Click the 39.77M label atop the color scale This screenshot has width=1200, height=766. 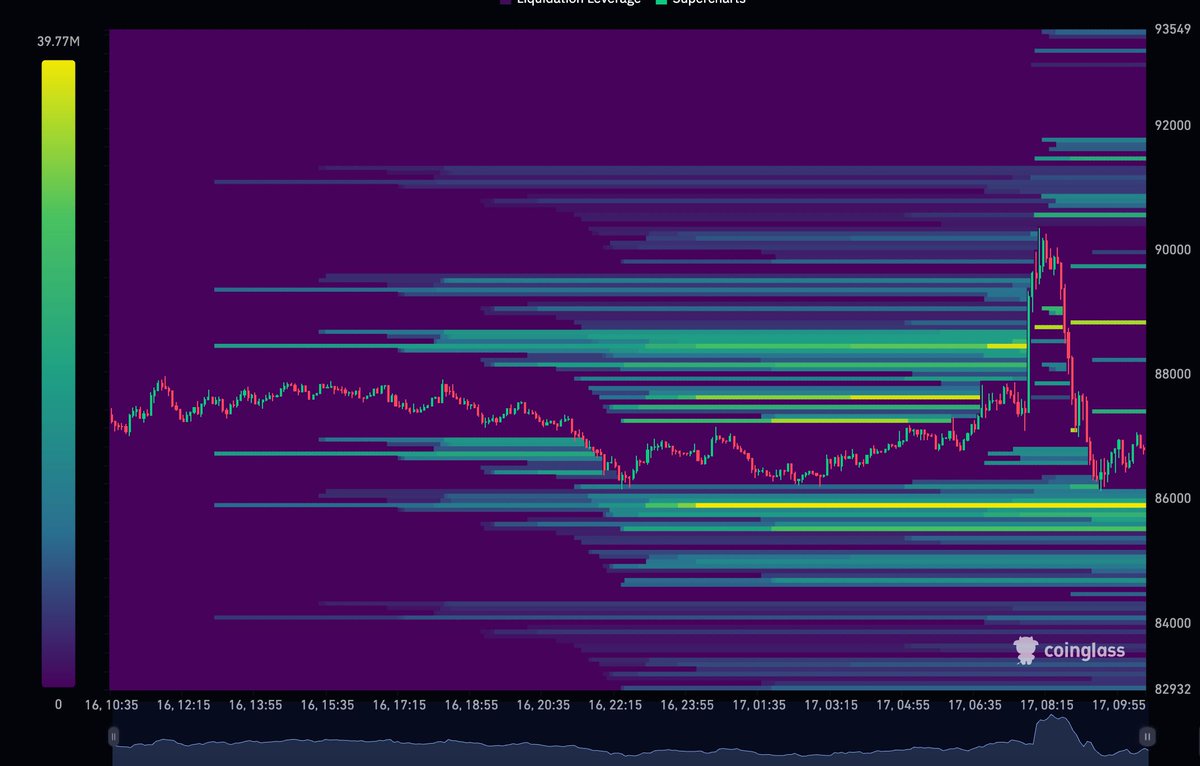pos(58,42)
